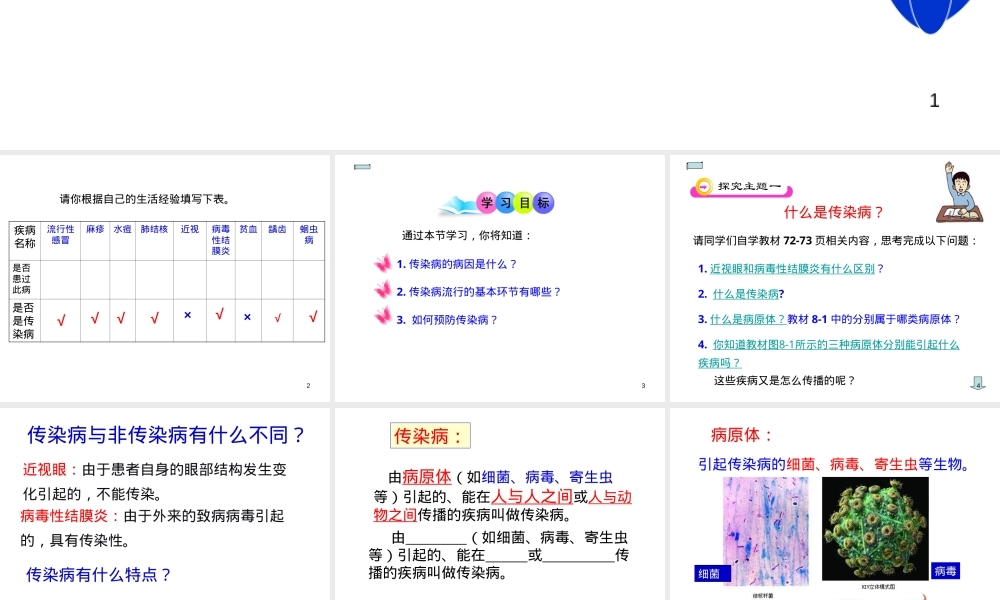Click the butterfly icon beside goal 2 传染病流行的基本环节

tap(383, 291)
